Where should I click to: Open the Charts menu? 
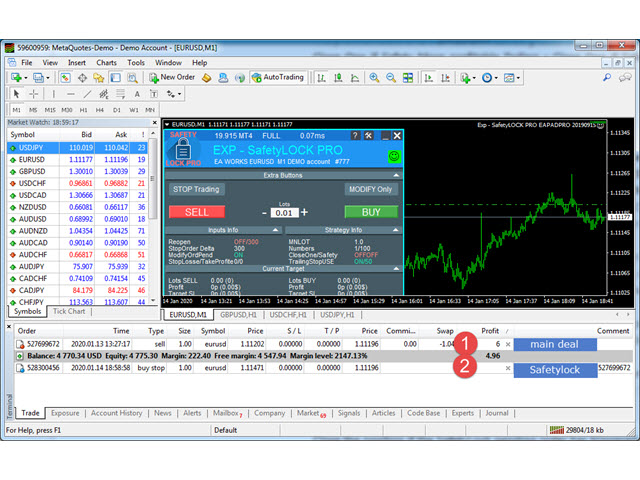[107, 62]
